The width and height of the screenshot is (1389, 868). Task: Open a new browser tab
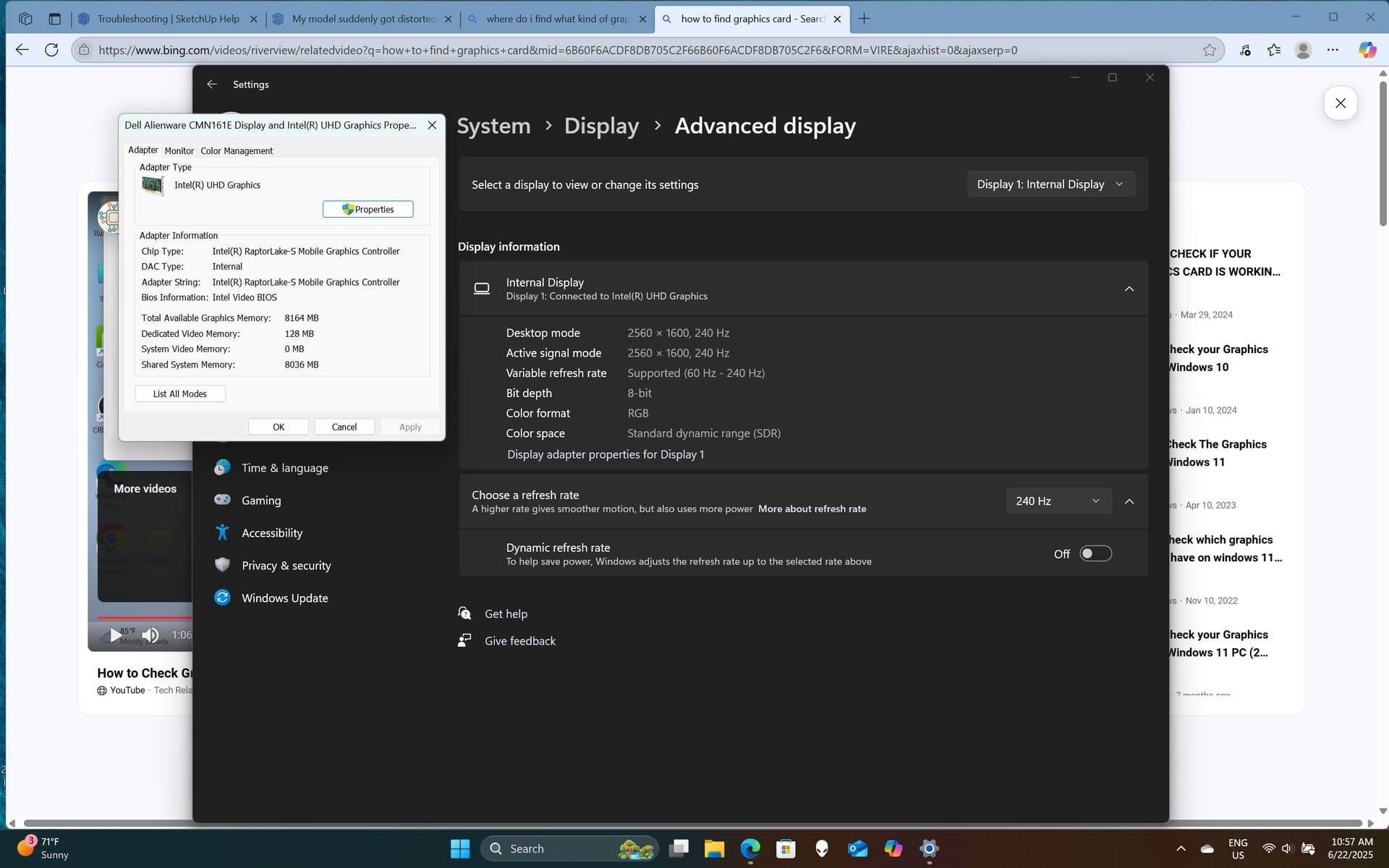coord(864,19)
